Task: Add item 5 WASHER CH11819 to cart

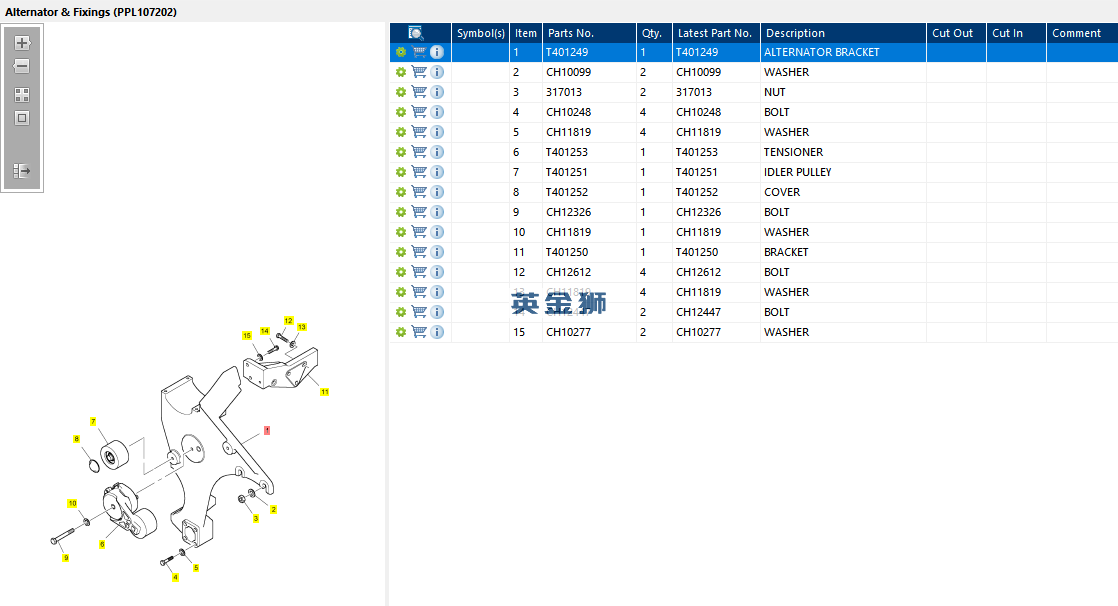Action: (x=419, y=132)
